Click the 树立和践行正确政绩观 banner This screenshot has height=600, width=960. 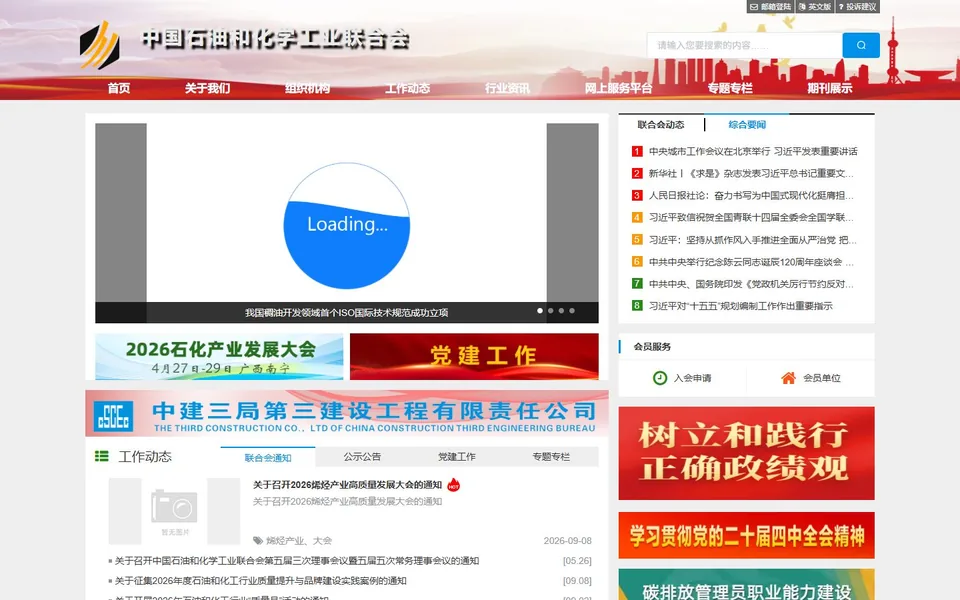click(x=746, y=453)
